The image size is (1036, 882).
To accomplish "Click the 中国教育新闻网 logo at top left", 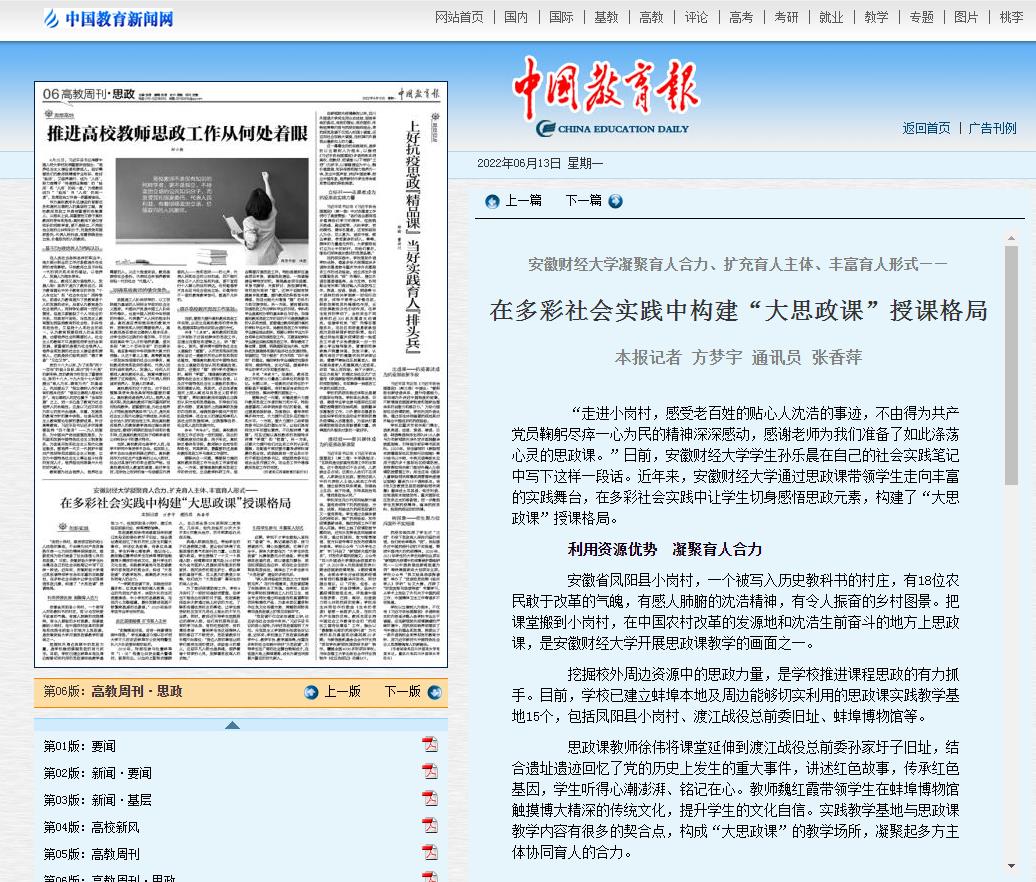I will [x=109, y=18].
